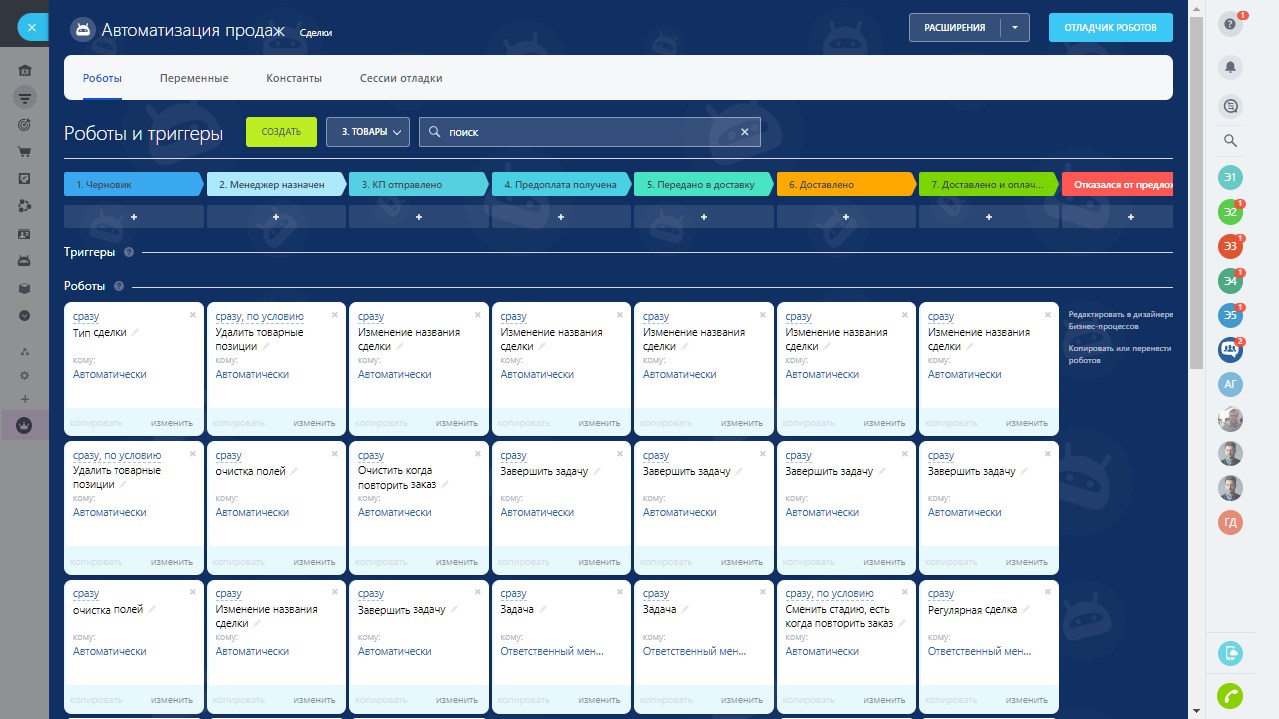Open chat with АГ avatar
The width and height of the screenshot is (1279, 719).
[x=1231, y=384]
